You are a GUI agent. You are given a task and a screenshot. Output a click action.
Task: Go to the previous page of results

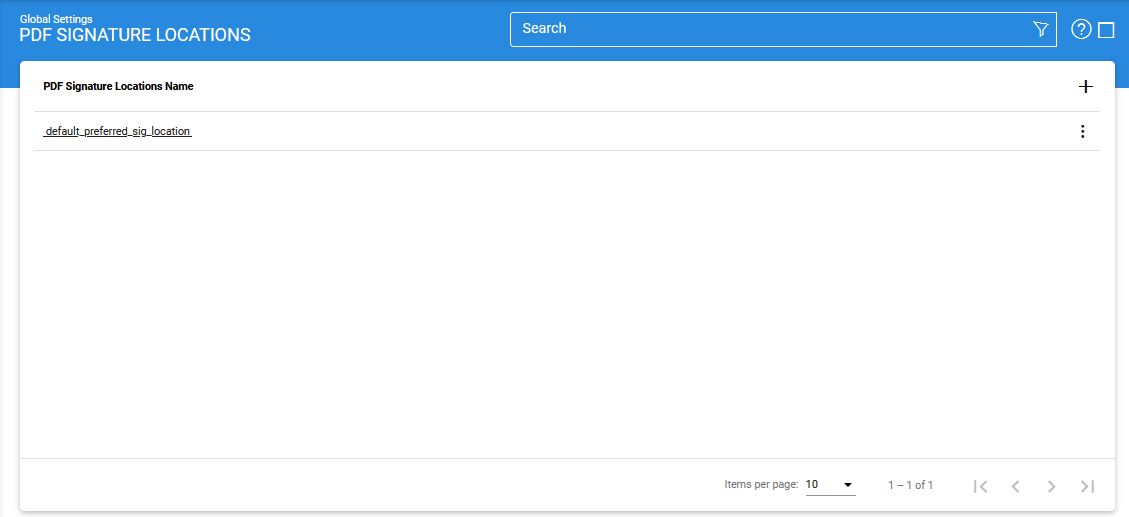tap(1015, 486)
